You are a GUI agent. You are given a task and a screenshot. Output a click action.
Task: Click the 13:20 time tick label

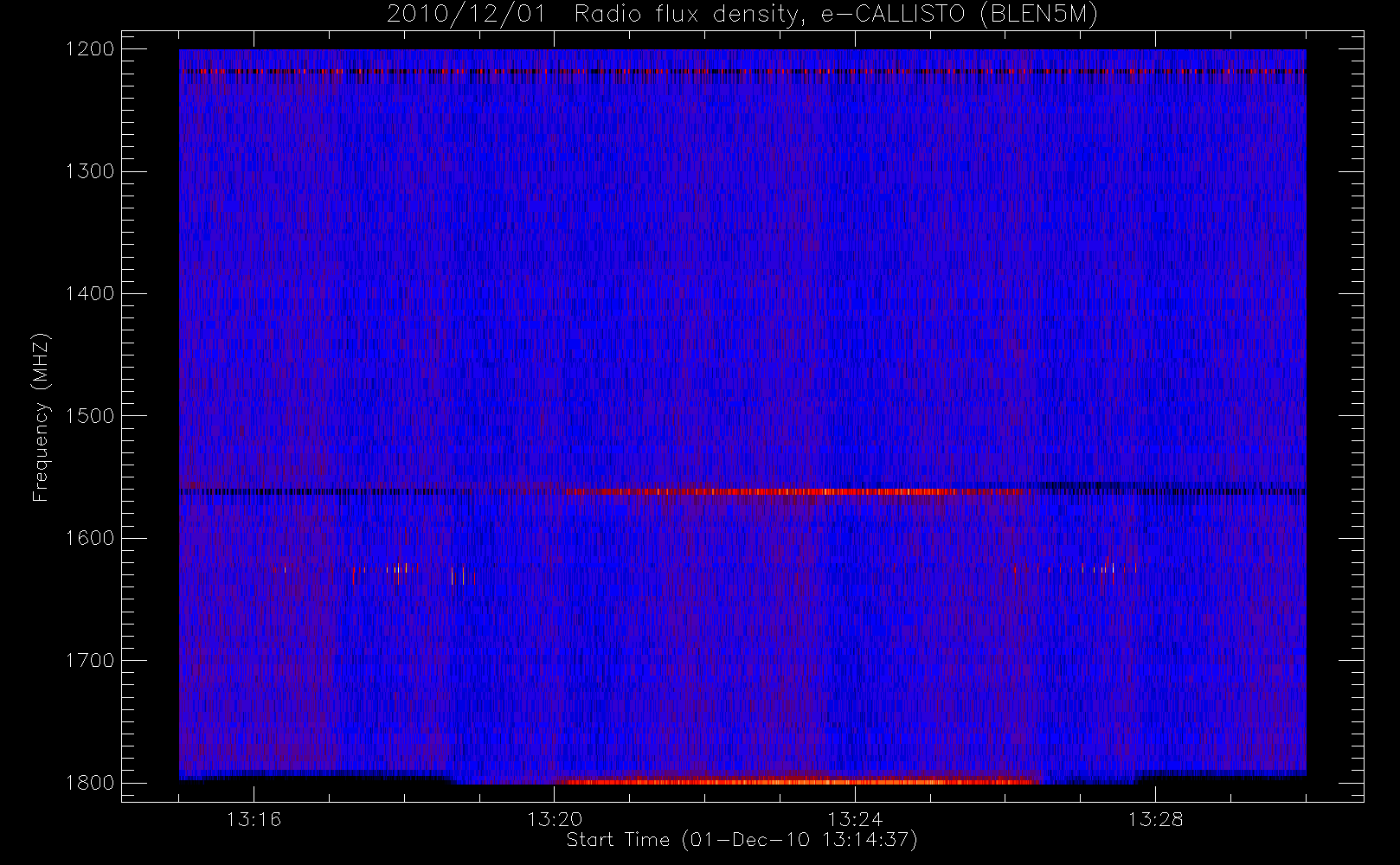coord(554,819)
